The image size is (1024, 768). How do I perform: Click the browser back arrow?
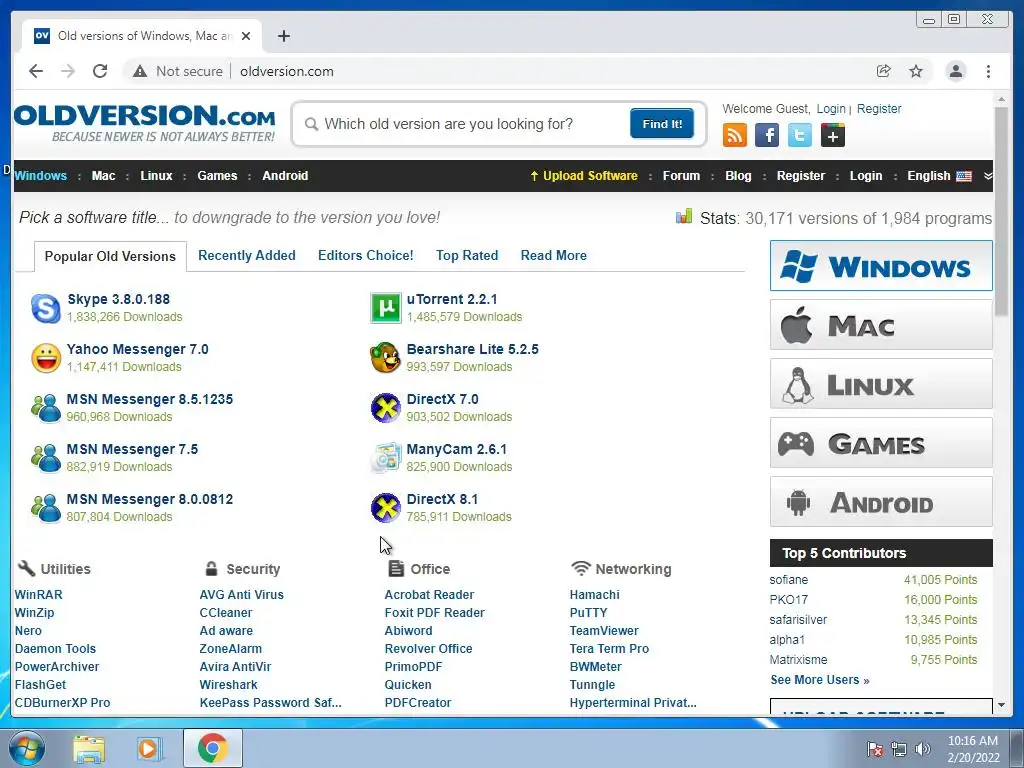(36, 71)
